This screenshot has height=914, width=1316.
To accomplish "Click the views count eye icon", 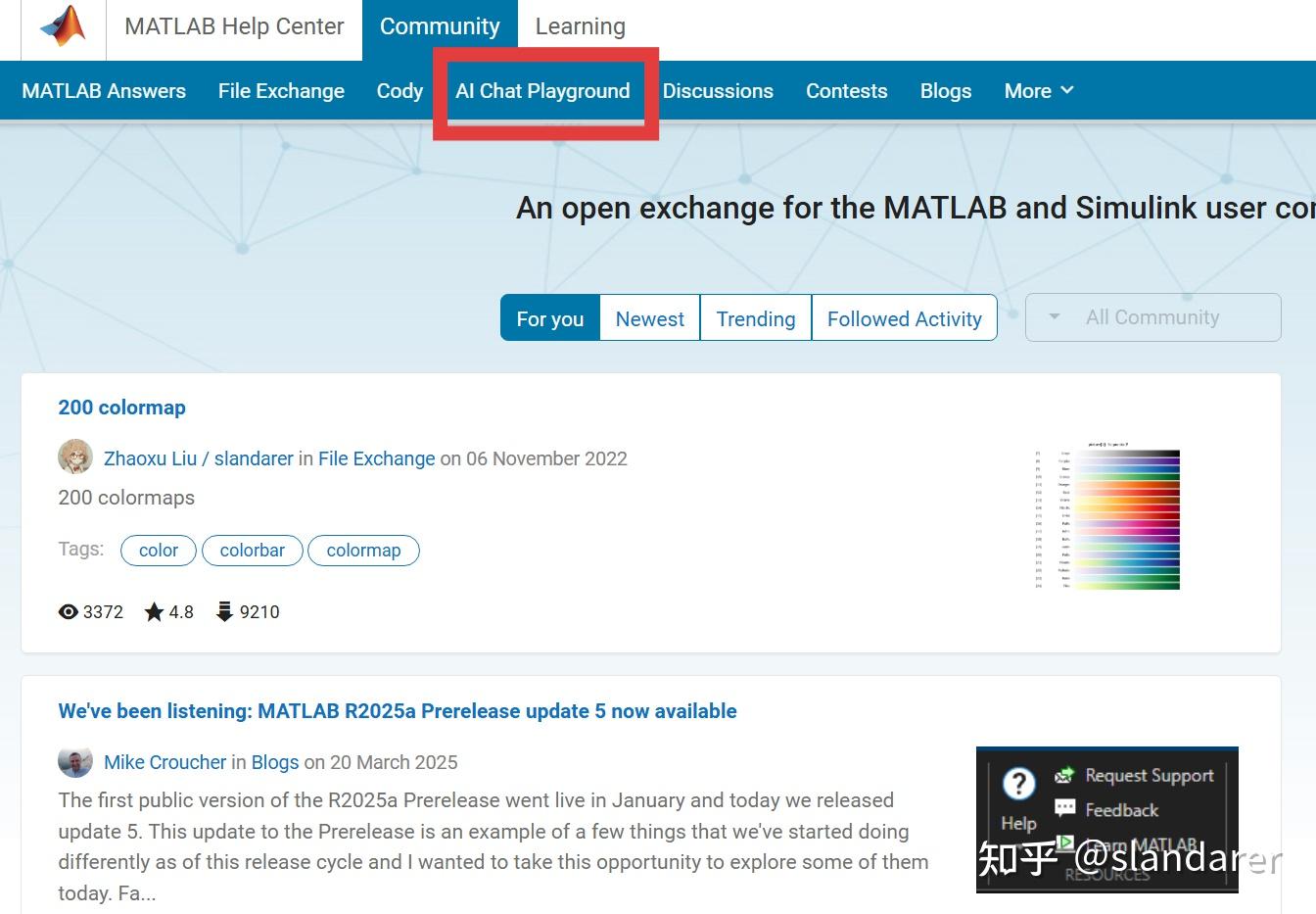I will (x=68, y=611).
